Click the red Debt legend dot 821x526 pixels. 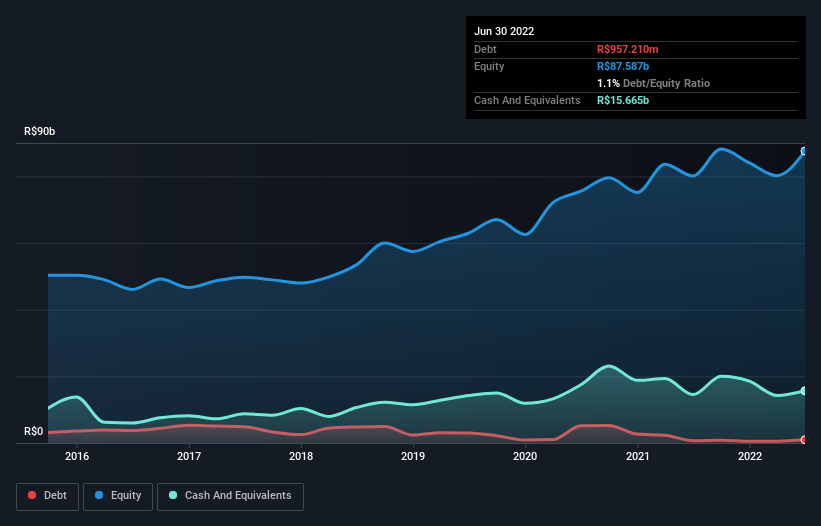pos(32,495)
